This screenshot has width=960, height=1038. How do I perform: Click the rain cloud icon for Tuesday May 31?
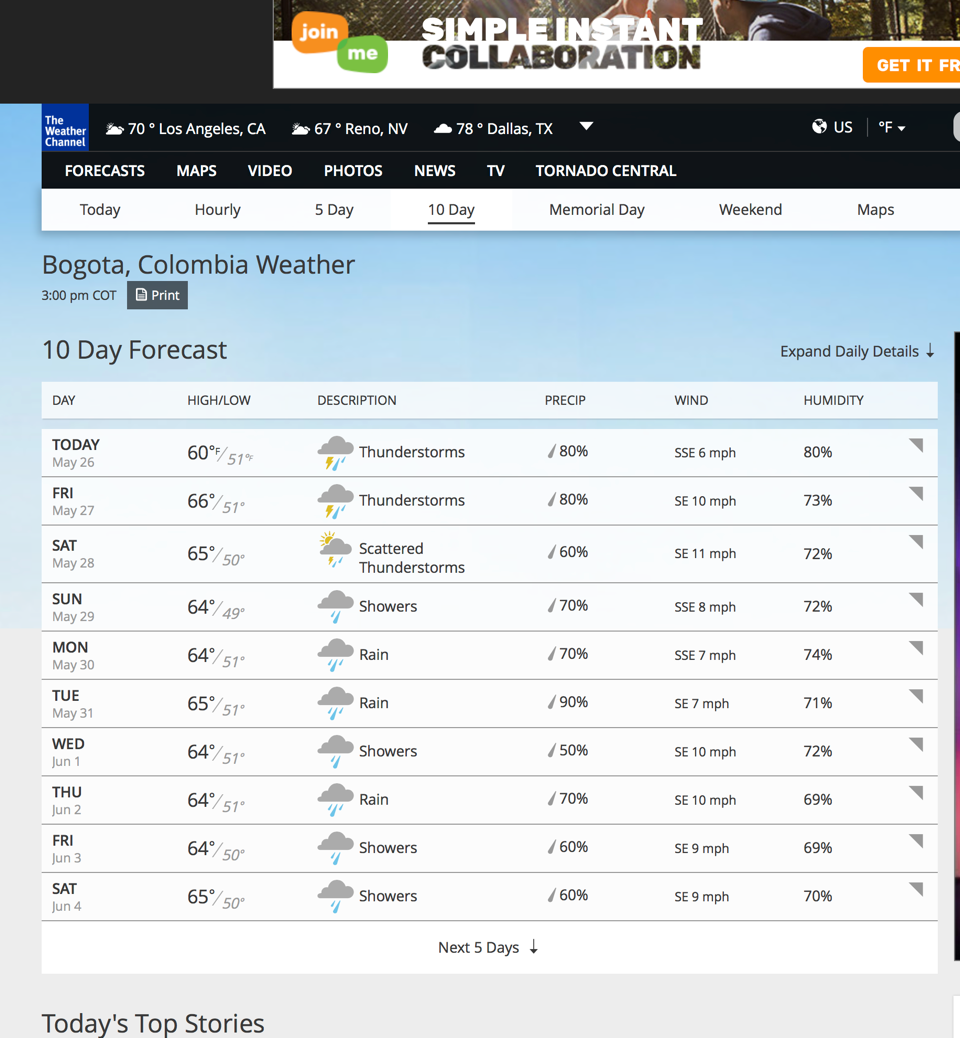[x=335, y=703]
